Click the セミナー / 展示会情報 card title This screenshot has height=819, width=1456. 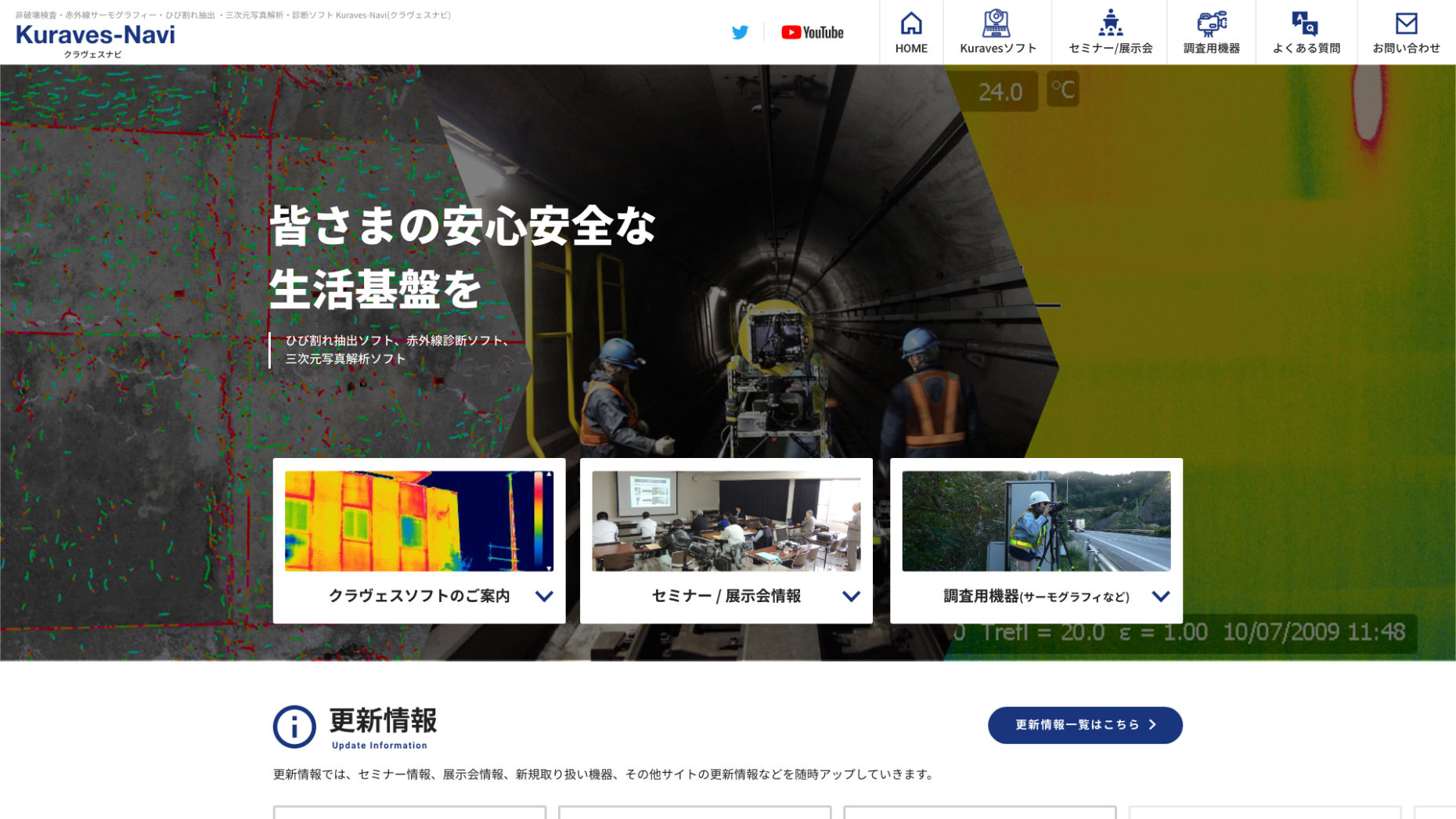pos(726,597)
